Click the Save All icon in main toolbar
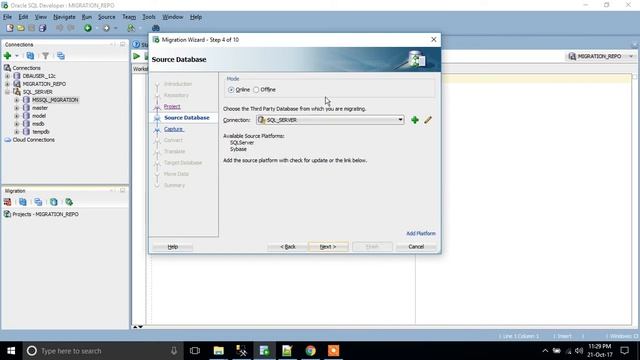 (42, 28)
